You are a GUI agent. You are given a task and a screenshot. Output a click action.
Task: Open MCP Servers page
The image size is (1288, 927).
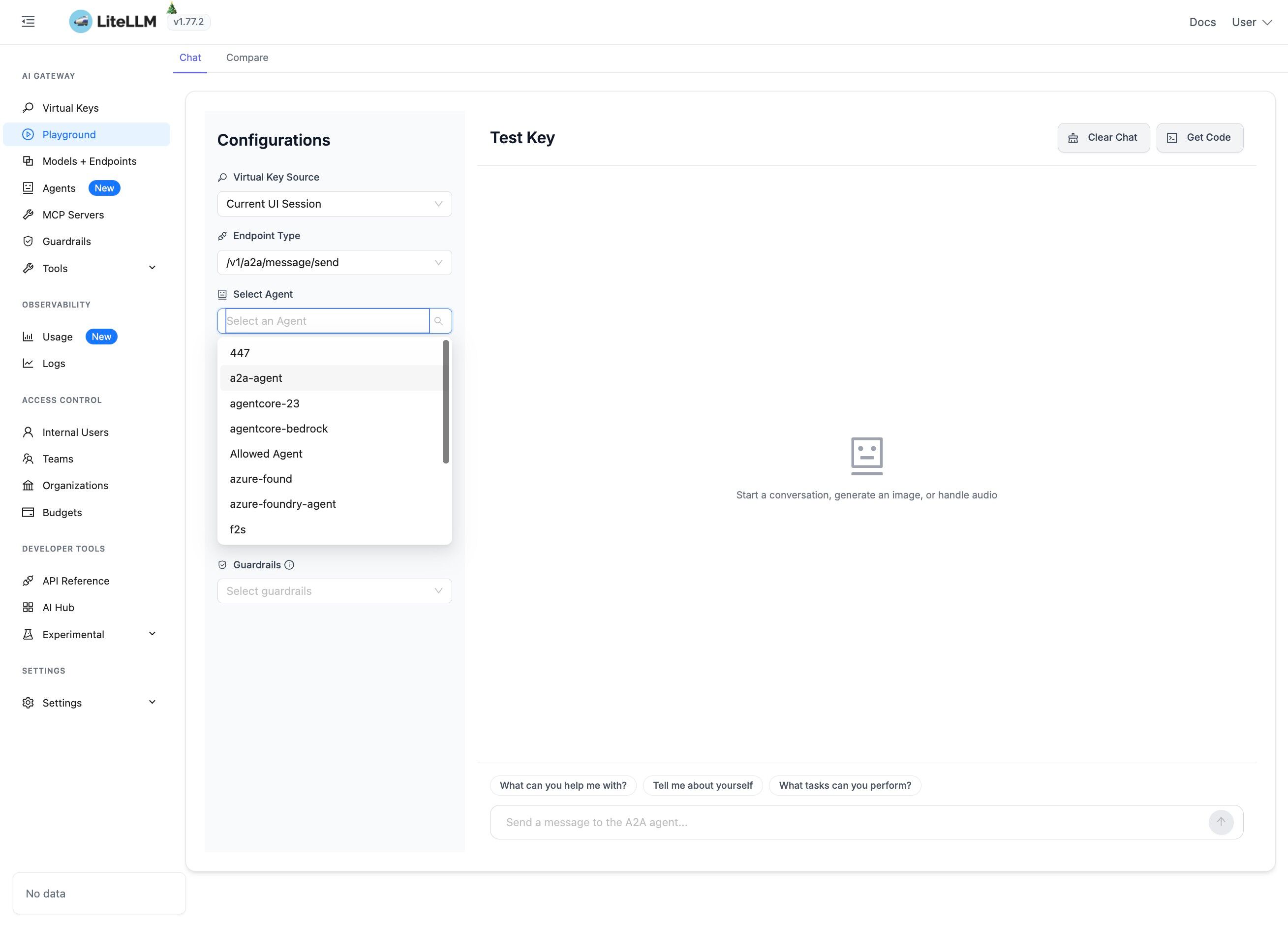[73, 215]
